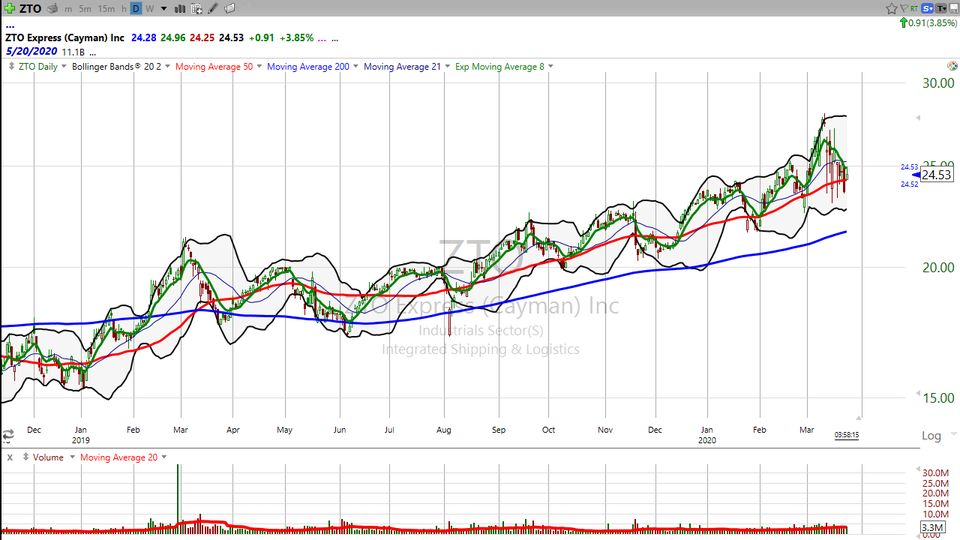Image resolution: width=960 pixels, height=540 pixels.
Task: Click the ZTO Express (Cayman) Inc name
Action: pyautogui.click(x=64, y=38)
